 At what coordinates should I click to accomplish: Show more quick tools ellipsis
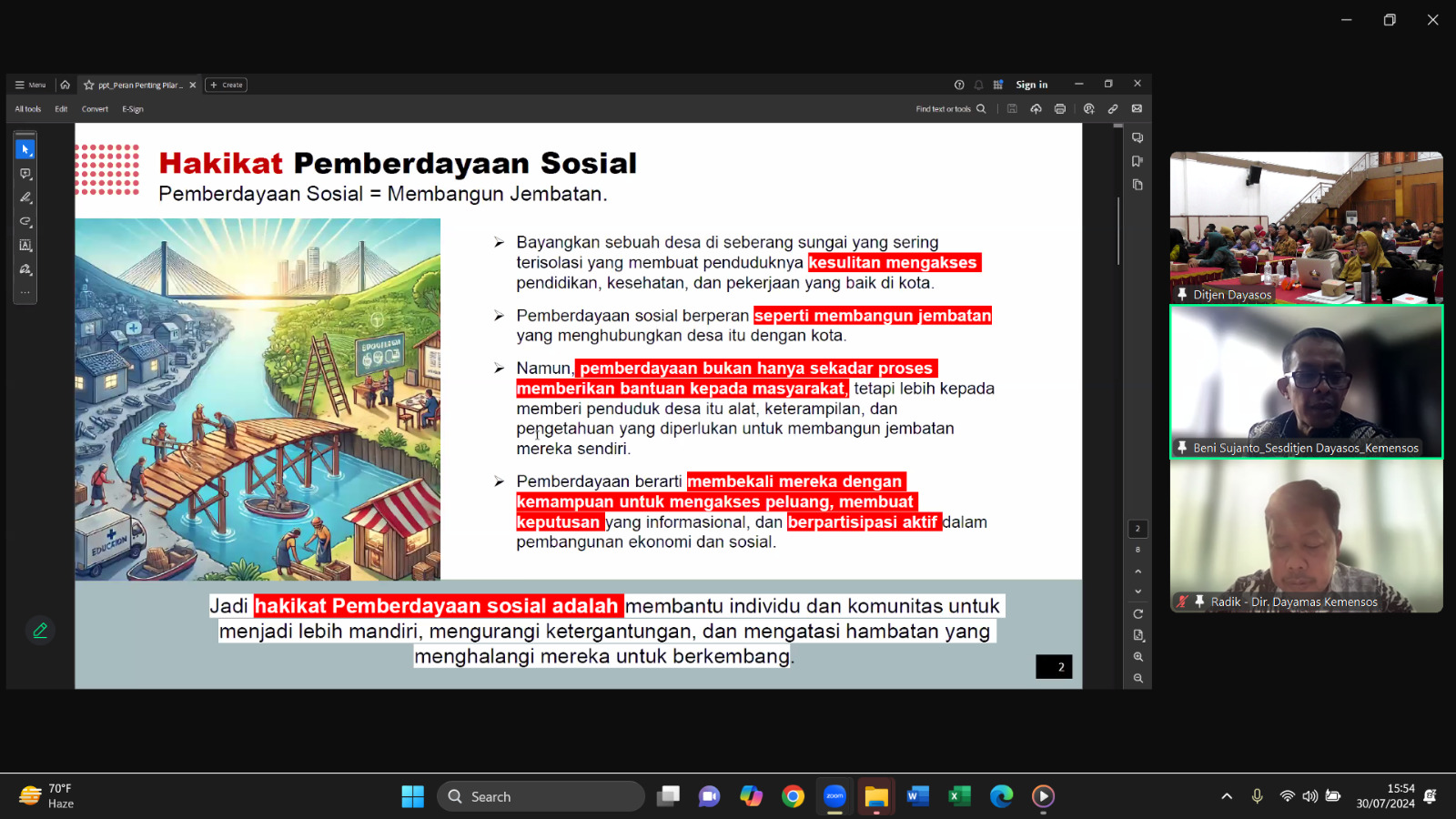pos(25,293)
